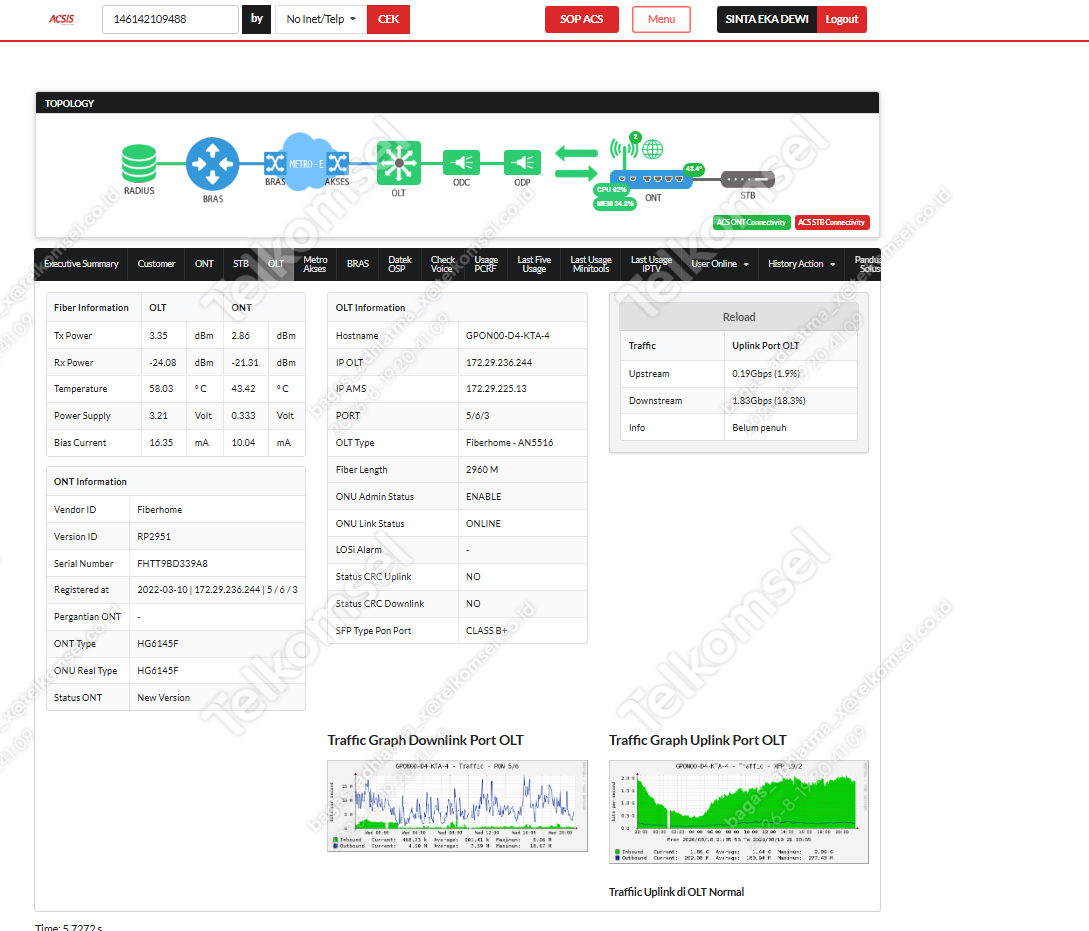Click IP OLT value 172.29.236.244
This screenshot has height=931, width=1089.
coord(499,362)
